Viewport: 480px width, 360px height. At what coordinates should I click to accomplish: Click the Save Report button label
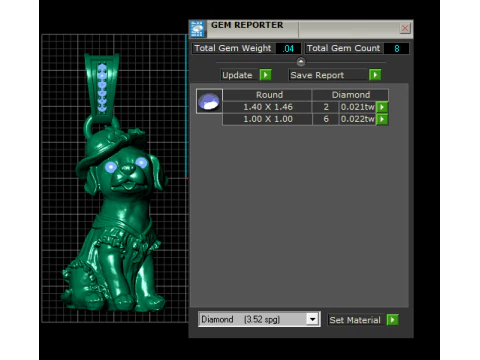pos(317,75)
